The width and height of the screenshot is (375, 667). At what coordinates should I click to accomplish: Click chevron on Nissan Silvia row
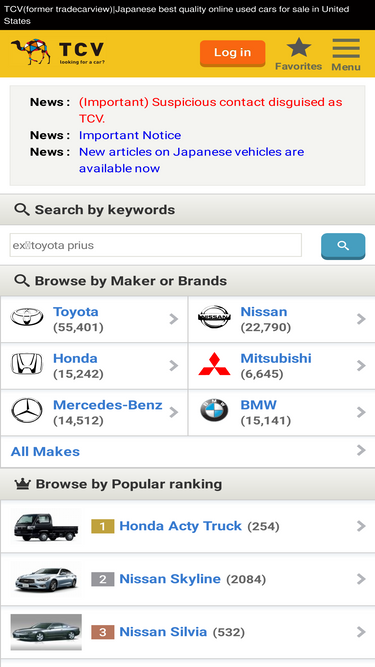pyautogui.click(x=361, y=632)
